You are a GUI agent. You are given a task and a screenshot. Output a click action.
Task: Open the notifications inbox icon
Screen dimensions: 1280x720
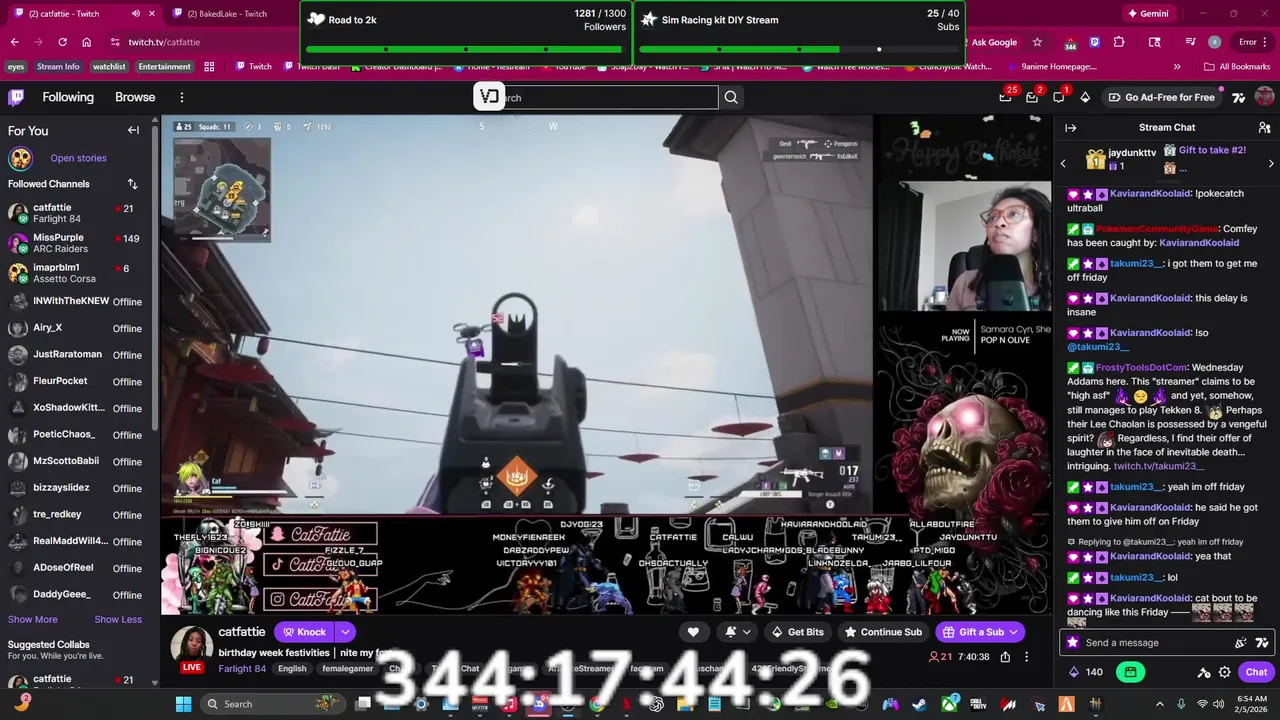click(x=1033, y=96)
